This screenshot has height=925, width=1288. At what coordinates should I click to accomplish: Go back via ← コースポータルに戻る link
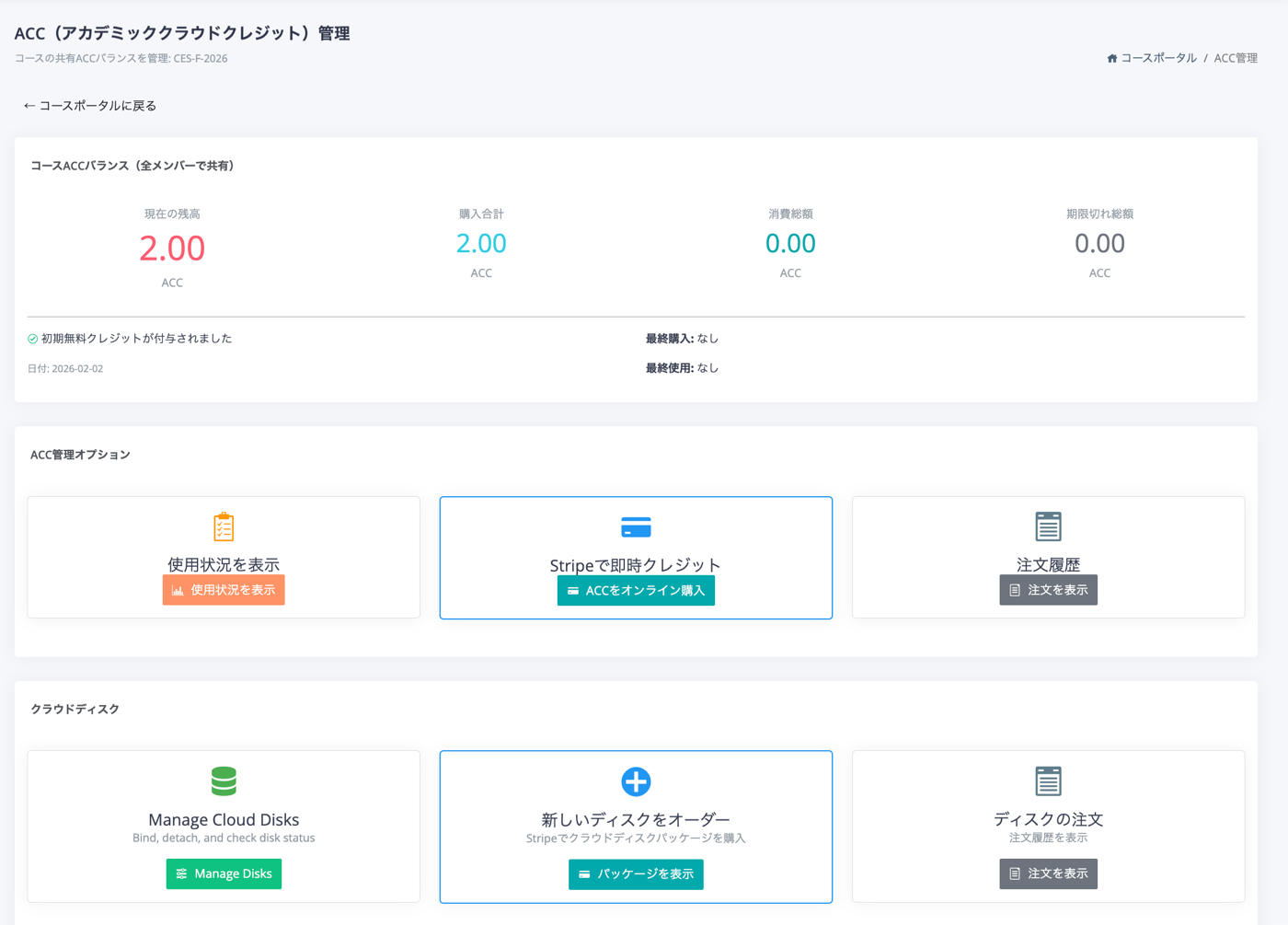pyautogui.click(x=90, y=106)
